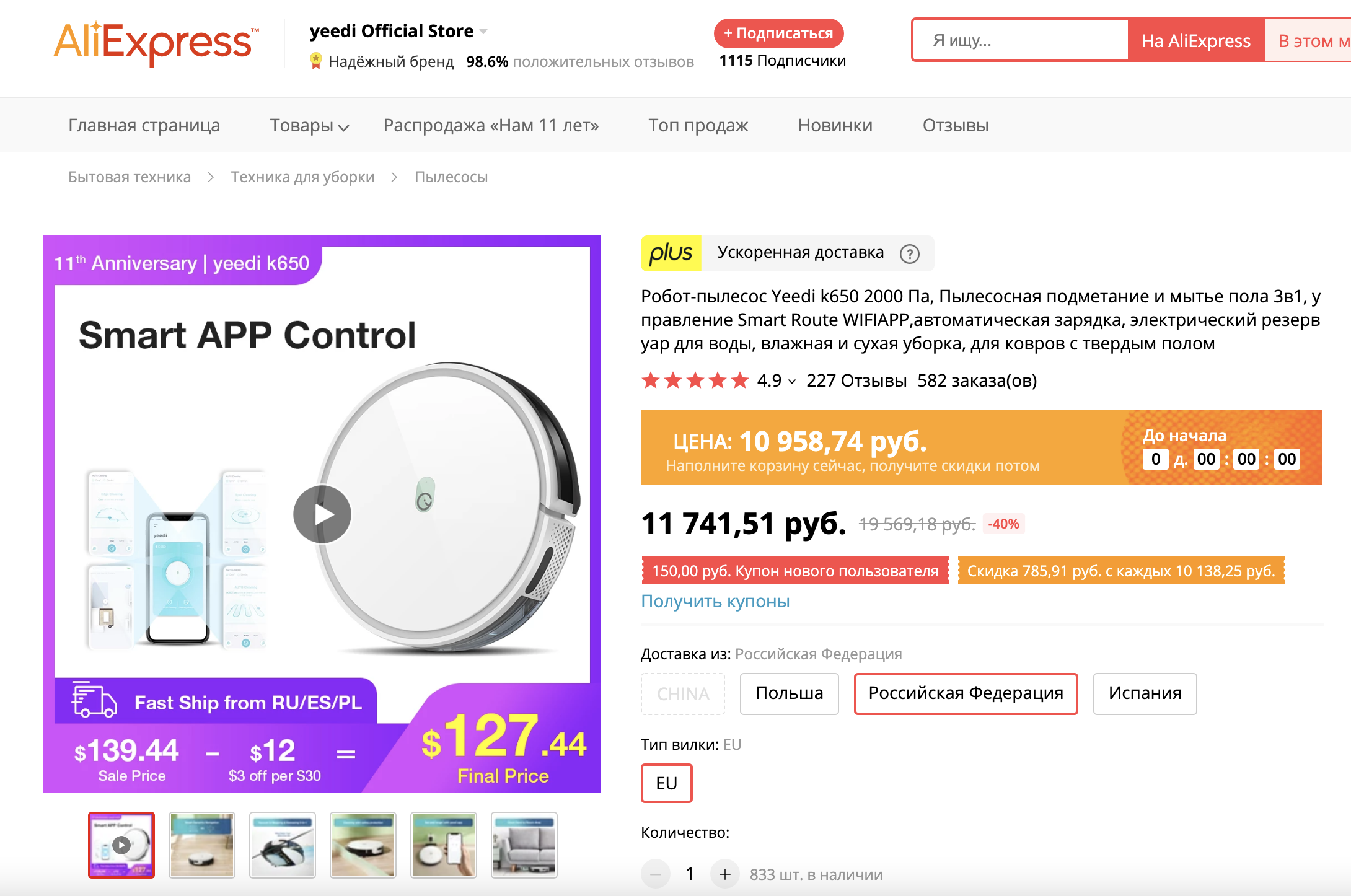Click the Я ищу search field
The width and height of the screenshot is (1351, 896).
tap(1019, 40)
